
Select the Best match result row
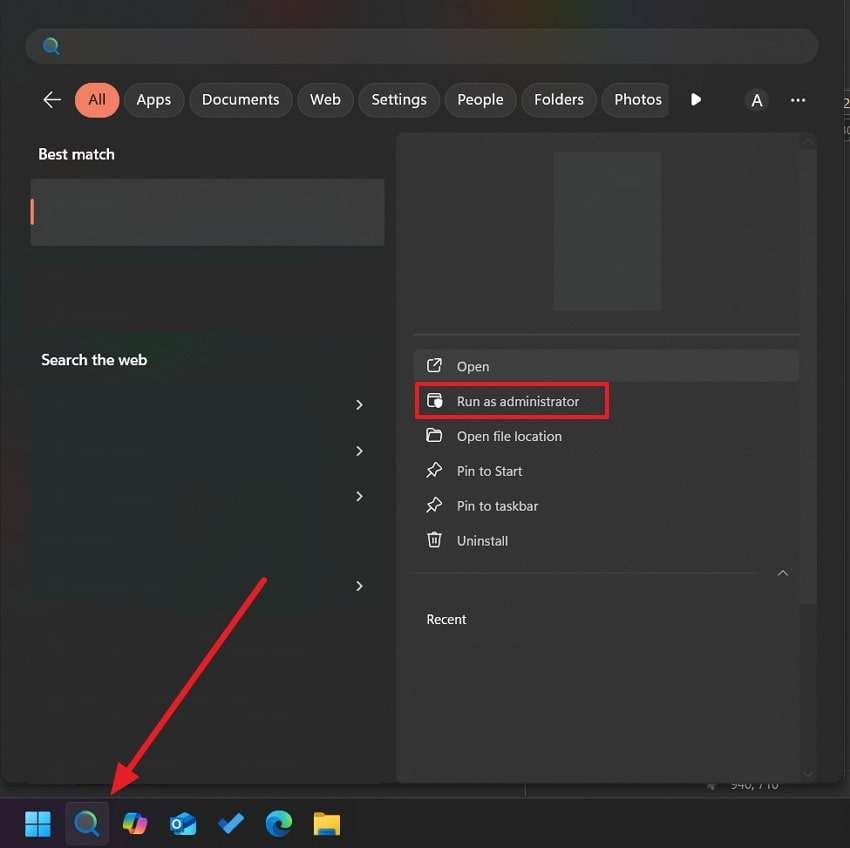point(208,212)
